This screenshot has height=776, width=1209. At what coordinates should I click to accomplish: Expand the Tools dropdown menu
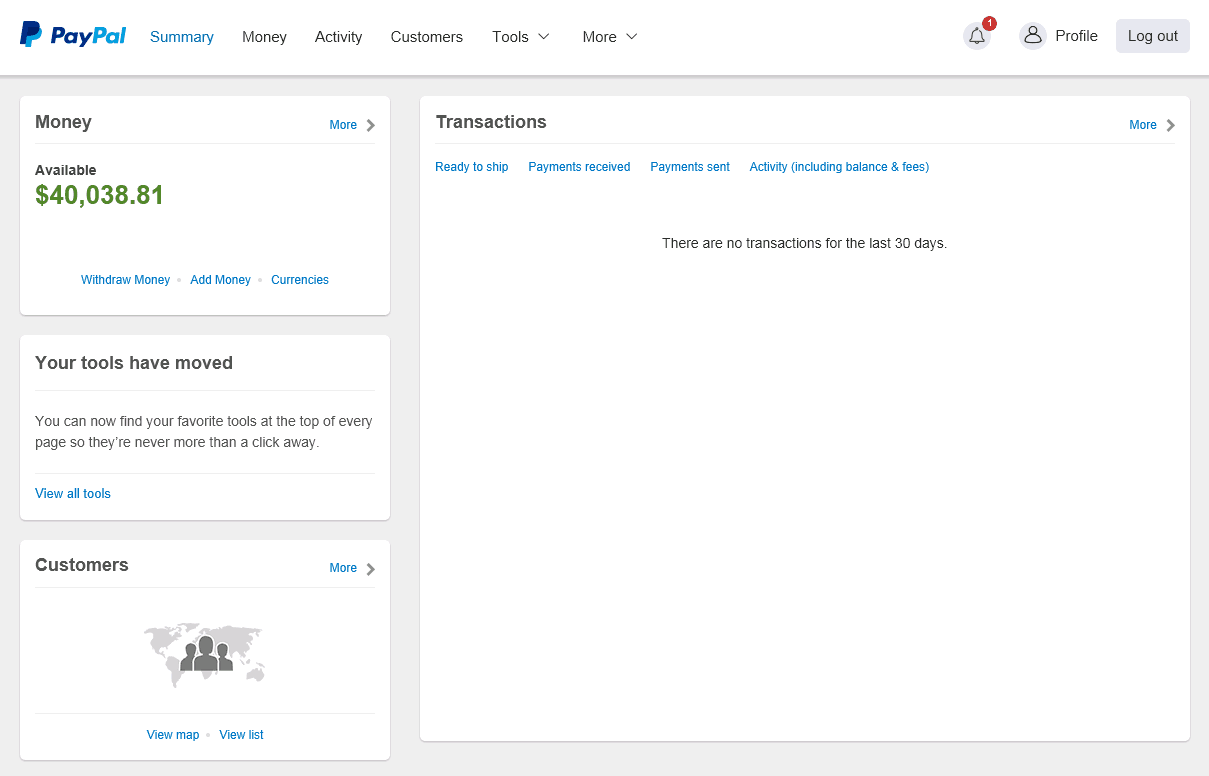(x=521, y=37)
